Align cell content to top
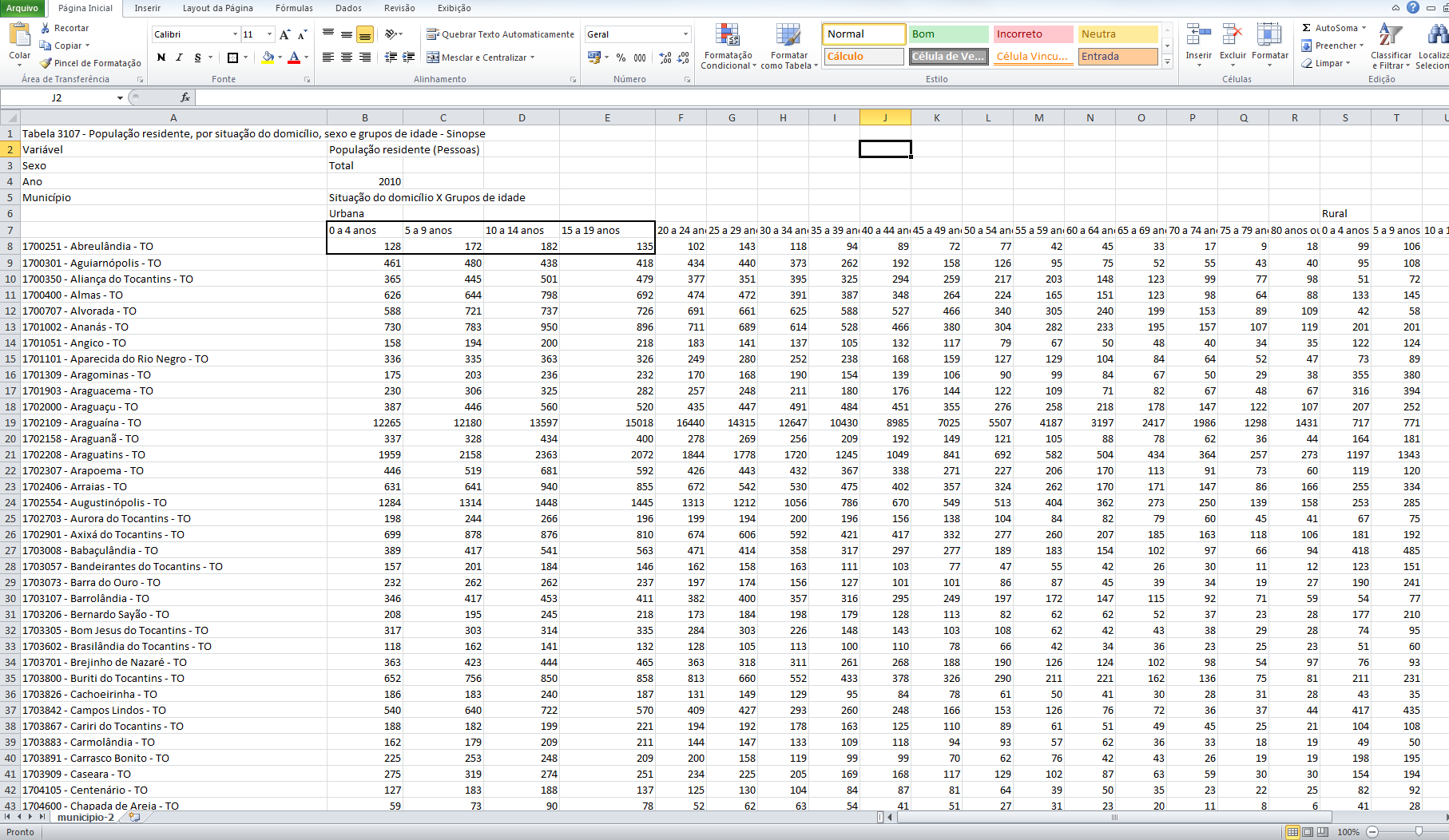Viewport: 1449px width, 840px height. click(328, 34)
